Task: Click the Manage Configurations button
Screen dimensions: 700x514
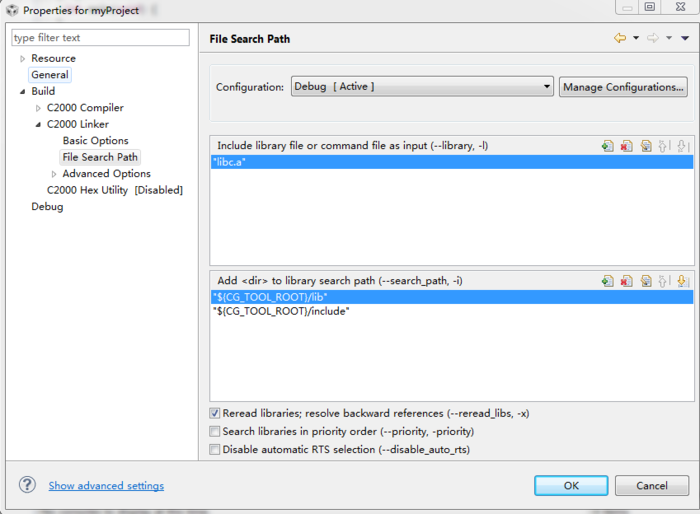Action: (x=623, y=87)
